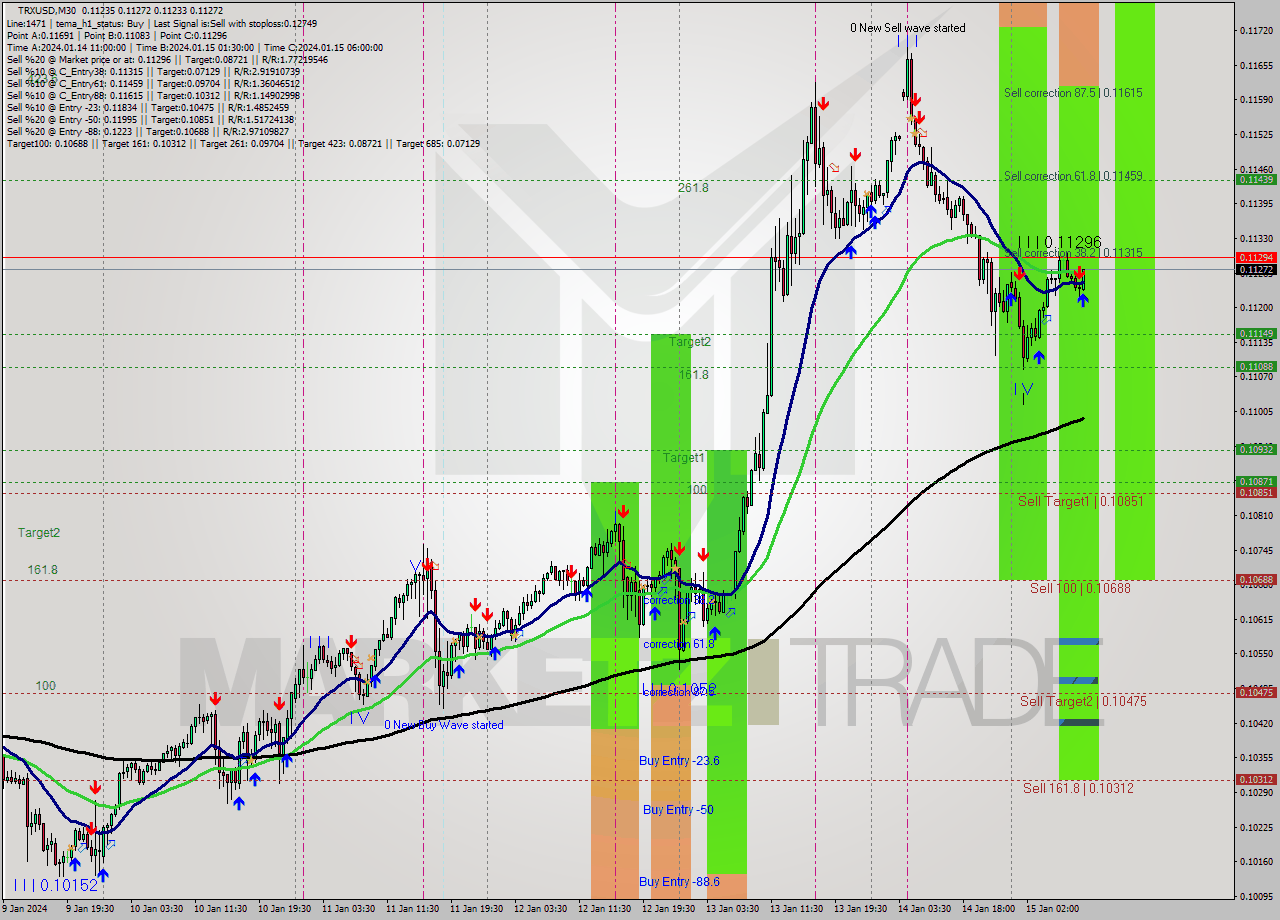Click 'Sell correction 61.8 | 0.11459' label

point(1073,176)
